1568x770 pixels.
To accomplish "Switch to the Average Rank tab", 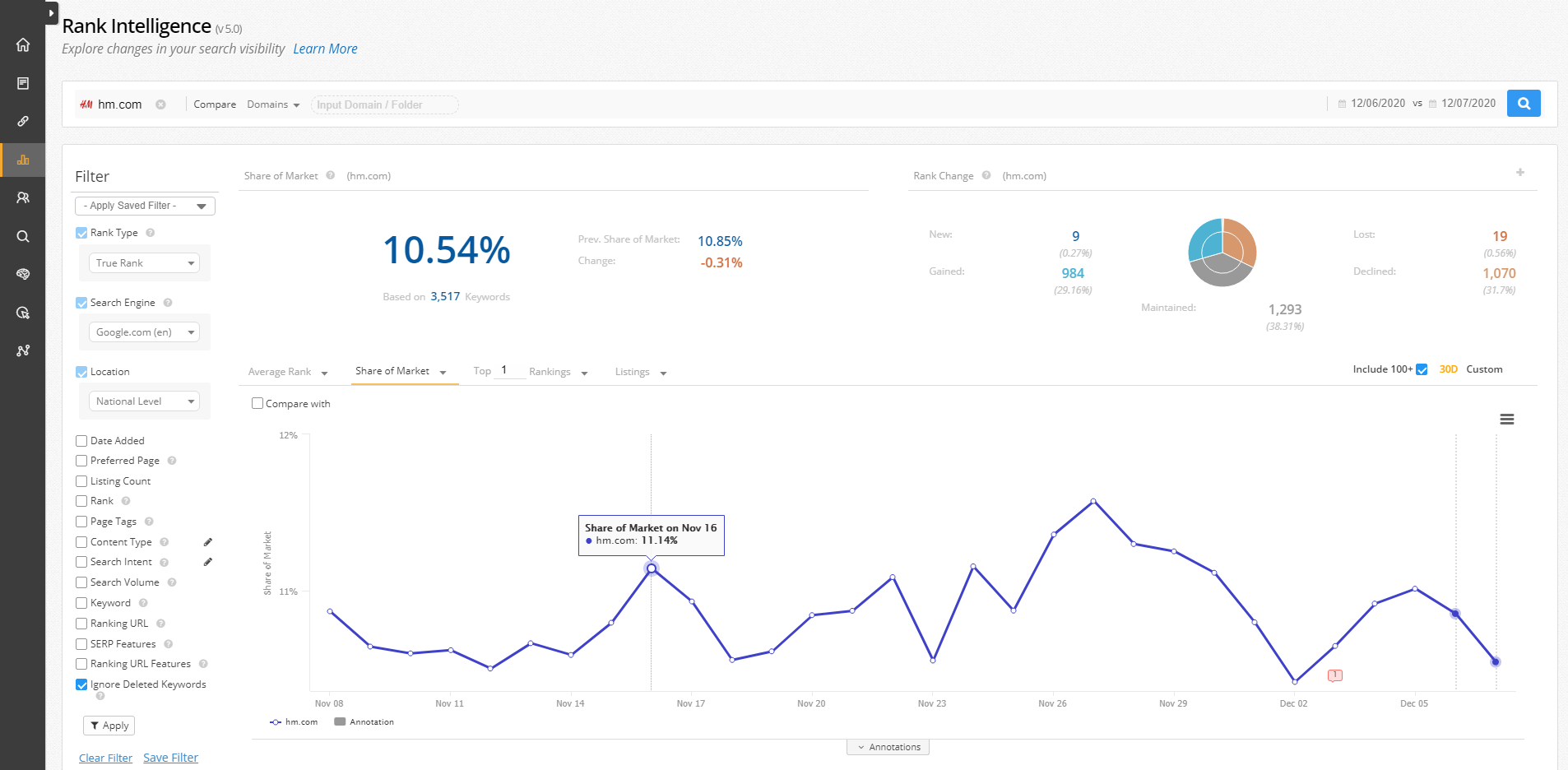I will coord(288,372).
